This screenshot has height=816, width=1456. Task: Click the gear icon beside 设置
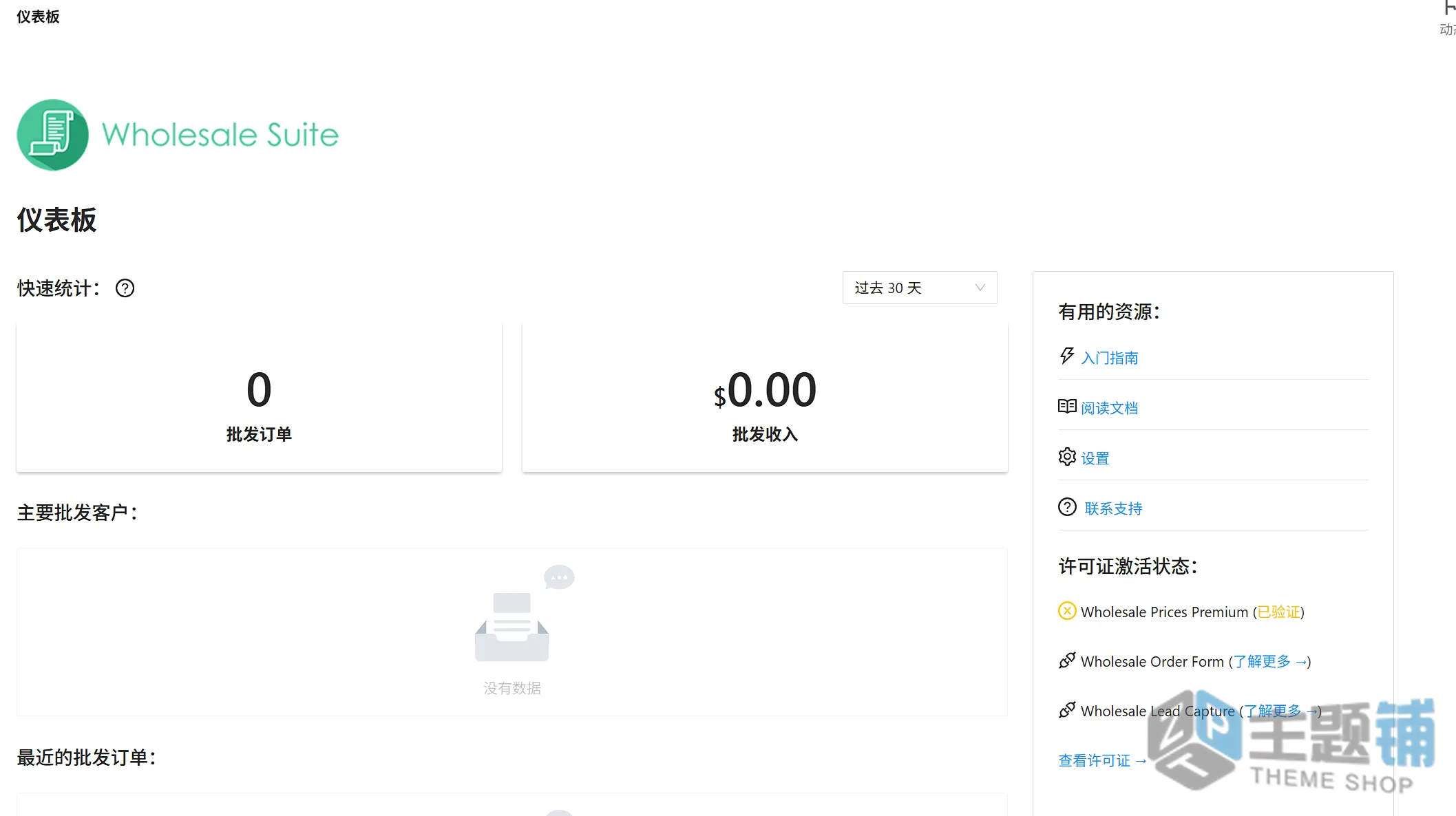(1067, 457)
